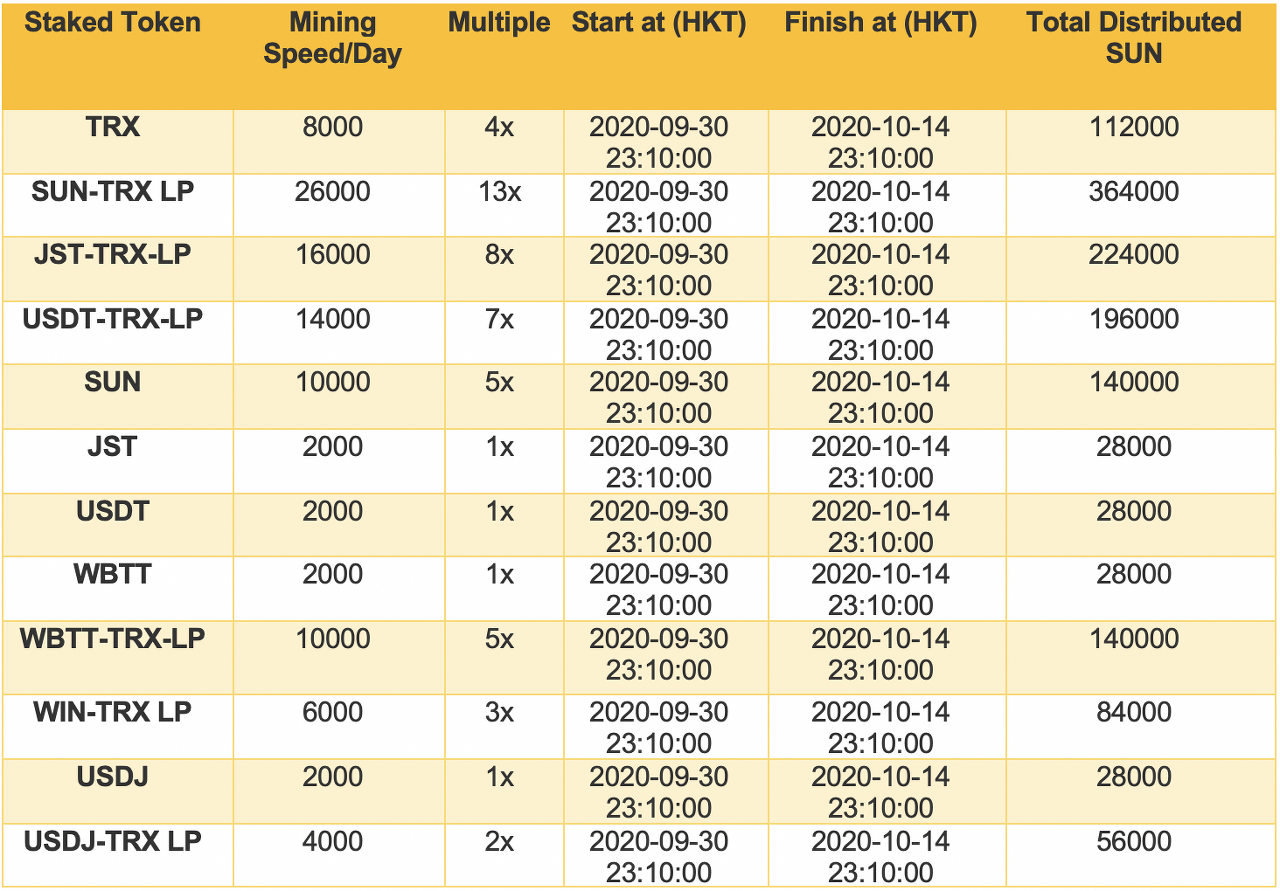Click the WBTT staked token cell

point(113,575)
